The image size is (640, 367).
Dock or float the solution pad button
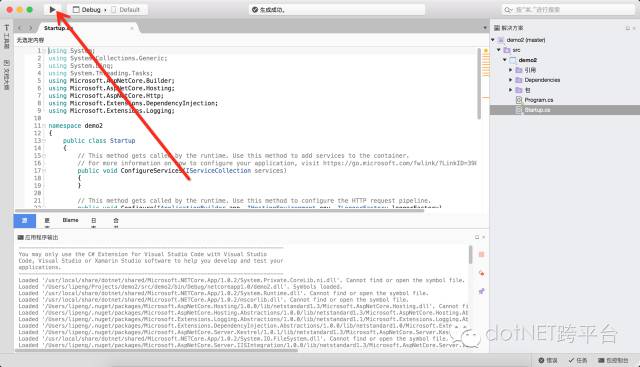pos(627,28)
